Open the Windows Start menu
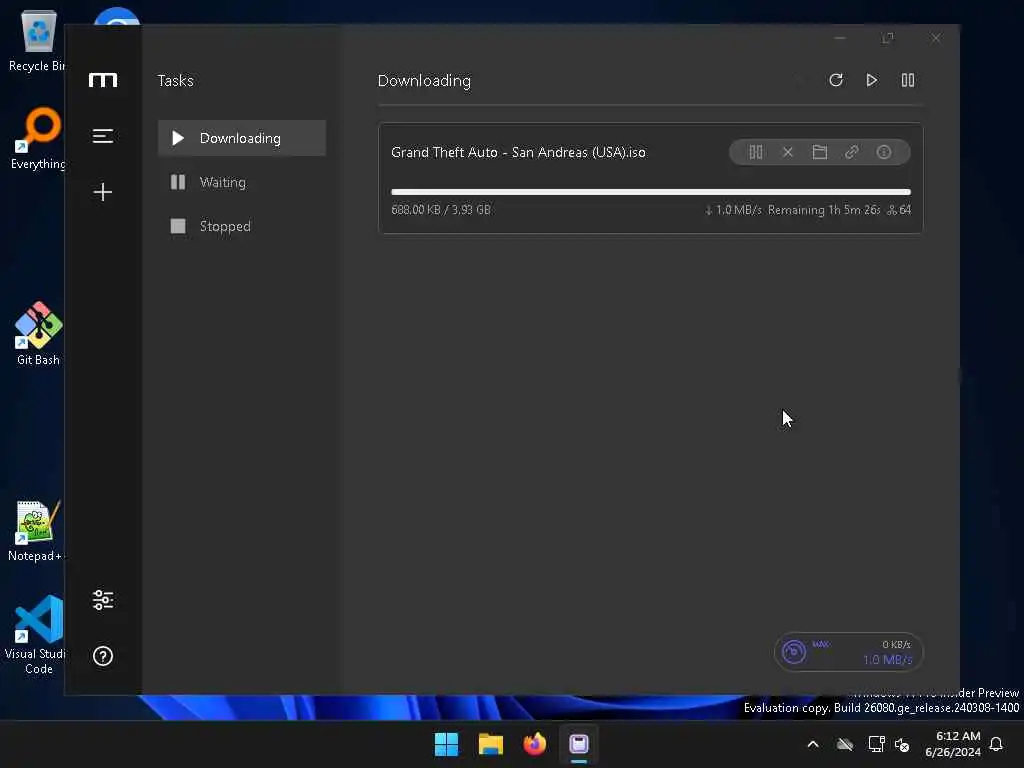Screen dimensions: 1024x768 click(x=447, y=744)
